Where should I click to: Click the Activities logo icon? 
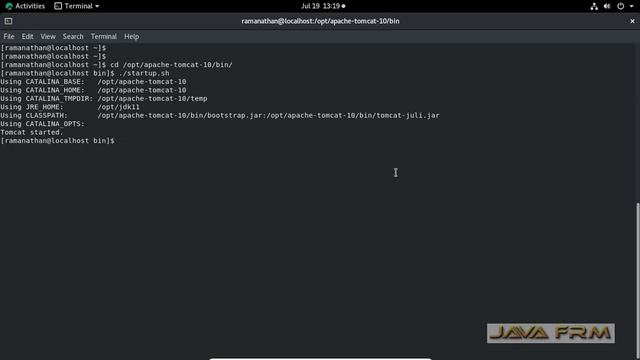click(x=9, y=6)
